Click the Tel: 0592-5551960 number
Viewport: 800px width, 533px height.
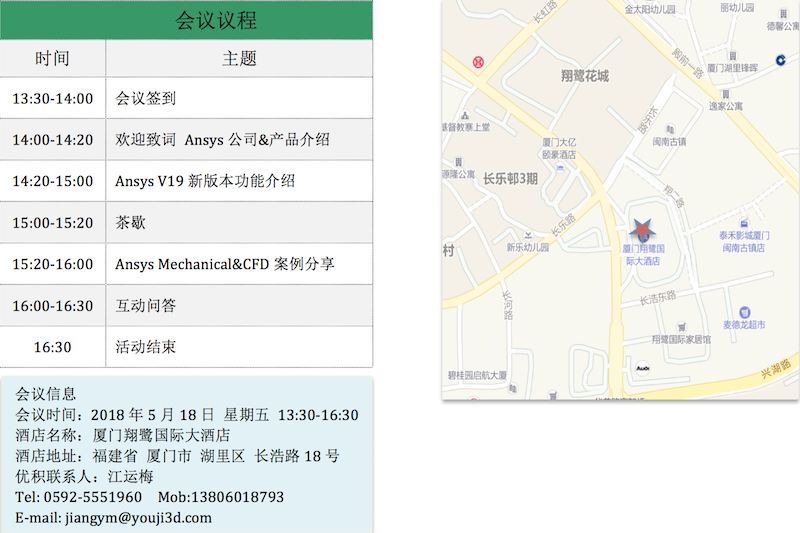[x=79, y=497]
